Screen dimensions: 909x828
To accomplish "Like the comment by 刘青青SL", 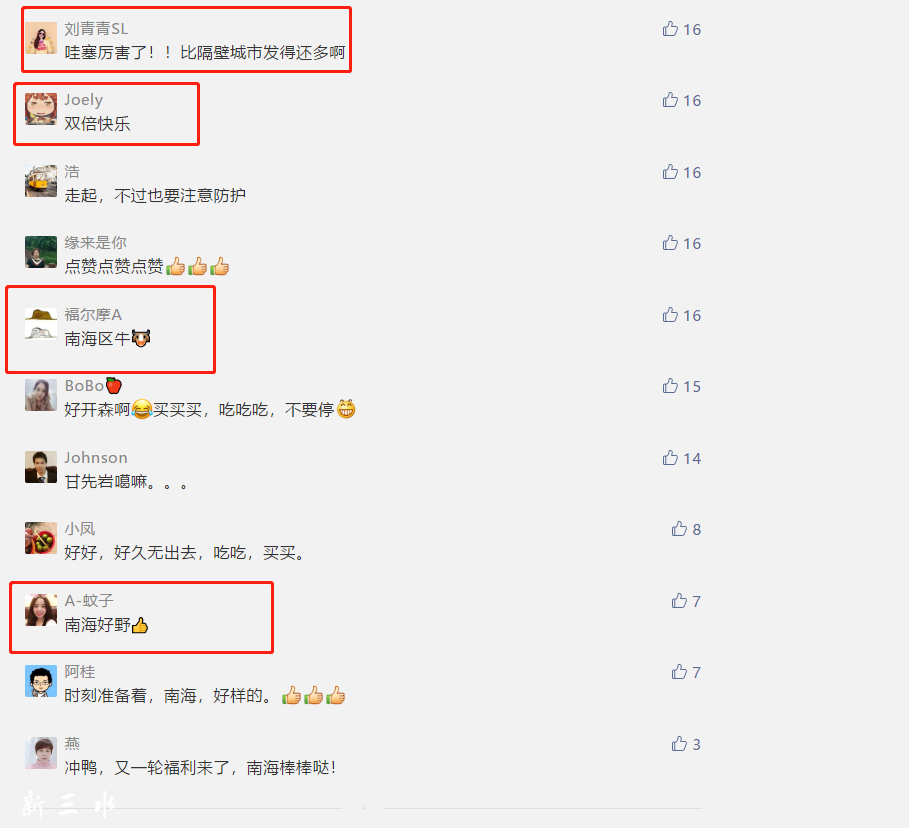I will point(670,29).
